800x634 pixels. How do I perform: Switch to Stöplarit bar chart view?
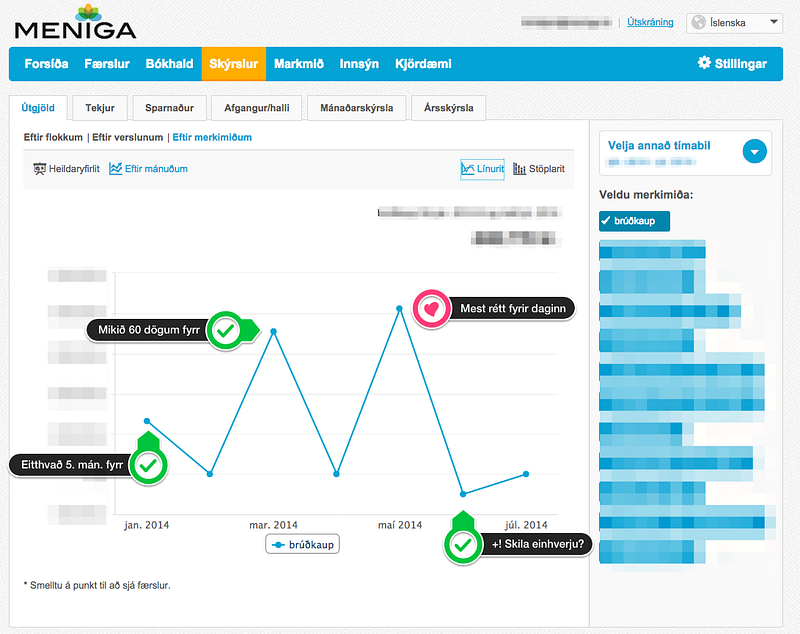click(x=539, y=169)
